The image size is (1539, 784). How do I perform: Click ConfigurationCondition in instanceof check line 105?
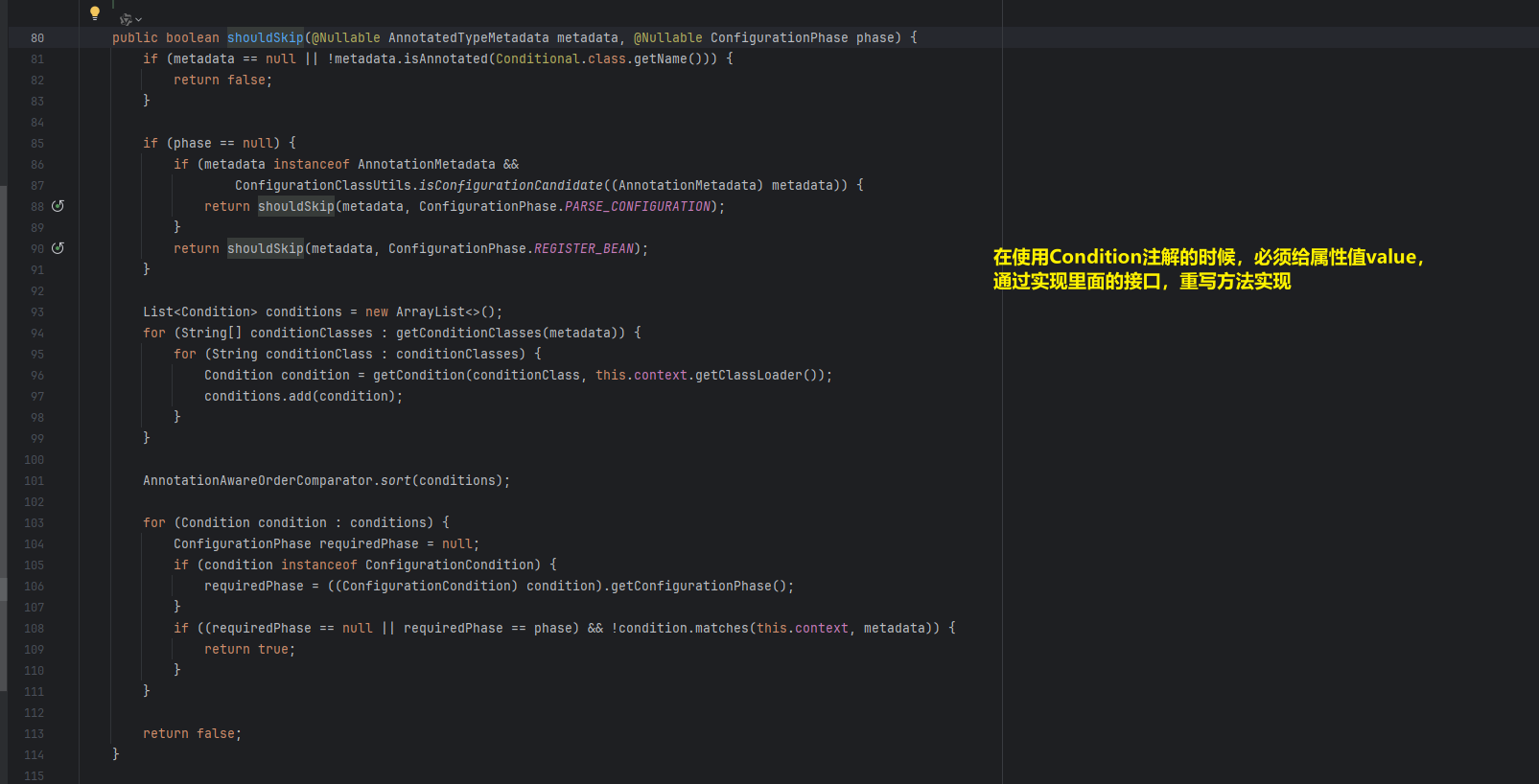(450, 565)
